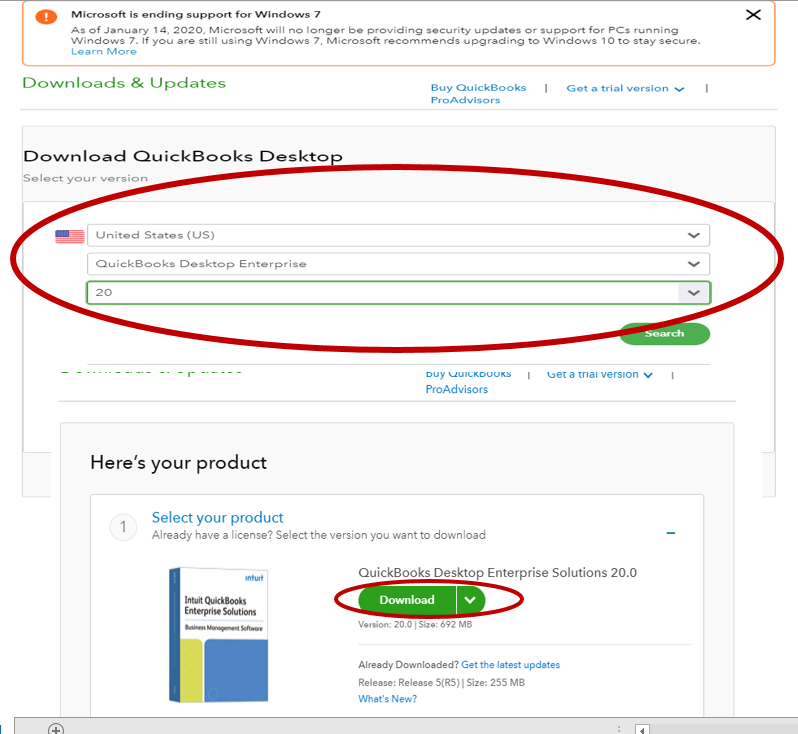Open the lower Buy QuickBooks link

point(468,374)
